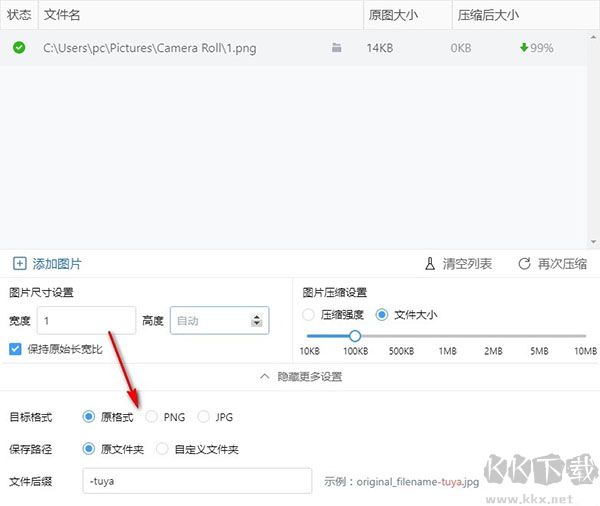This screenshot has width=600, height=506.
Task: Click the list scrollbar up arrow
Action: coord(593,37)
